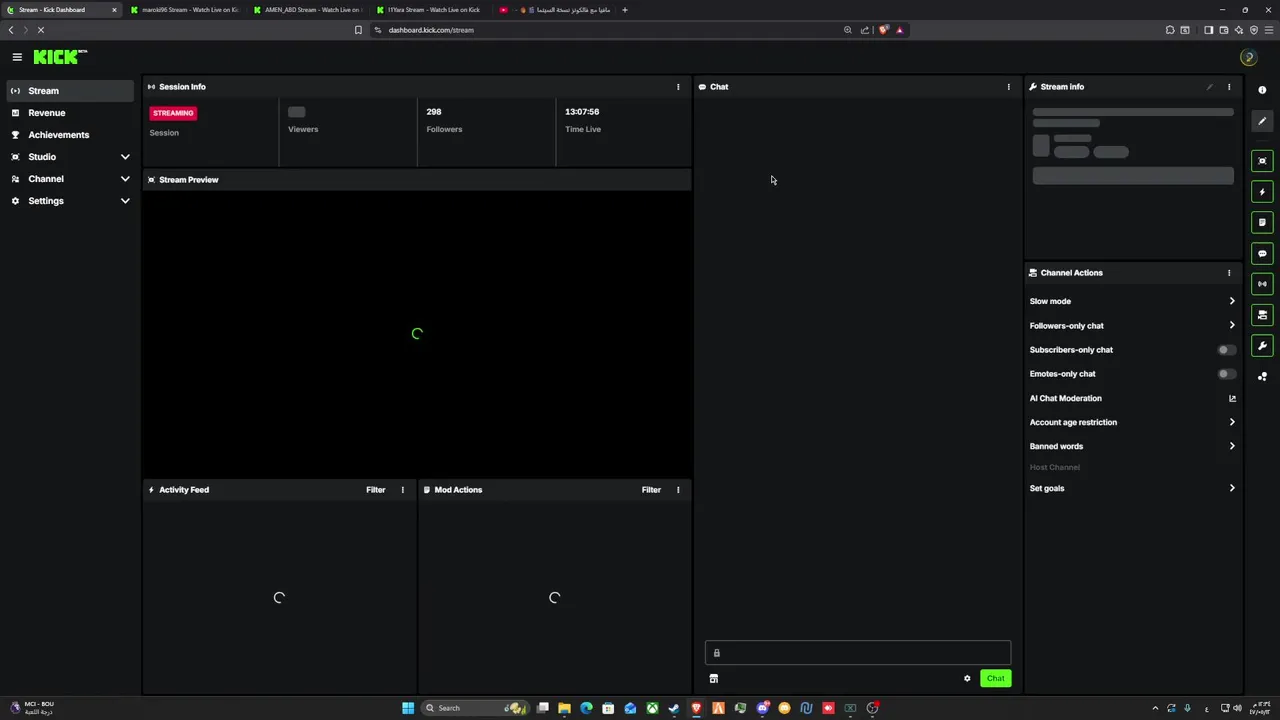Open chat settings gear icon

pyautogui.click(x=967, y=679)
